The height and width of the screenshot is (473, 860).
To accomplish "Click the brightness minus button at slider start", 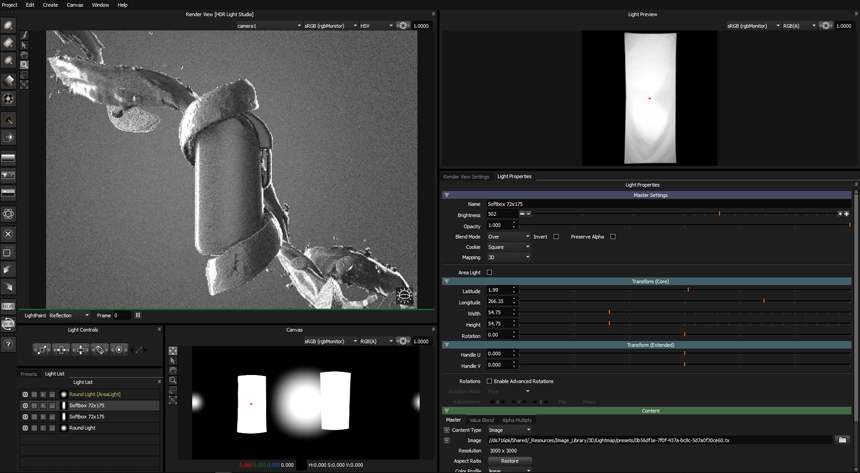I will (522, 213).
